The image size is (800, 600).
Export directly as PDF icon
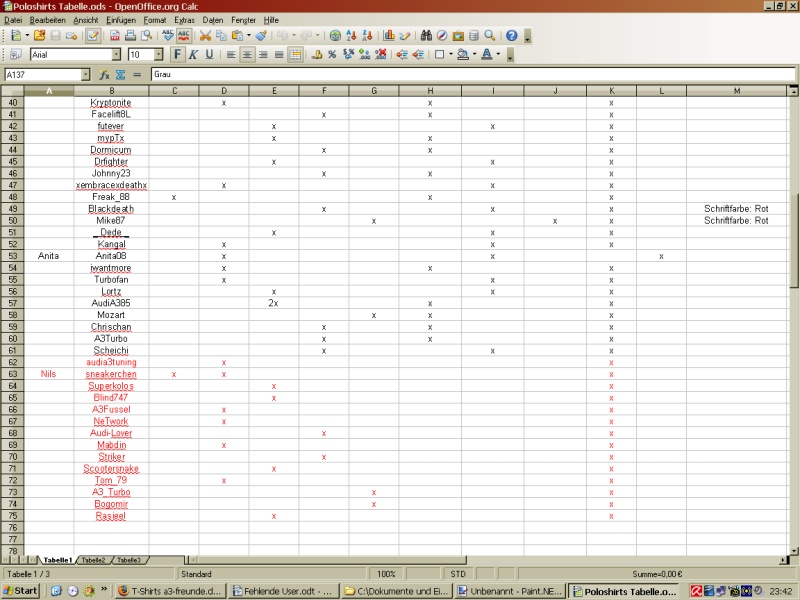[115, 36]
